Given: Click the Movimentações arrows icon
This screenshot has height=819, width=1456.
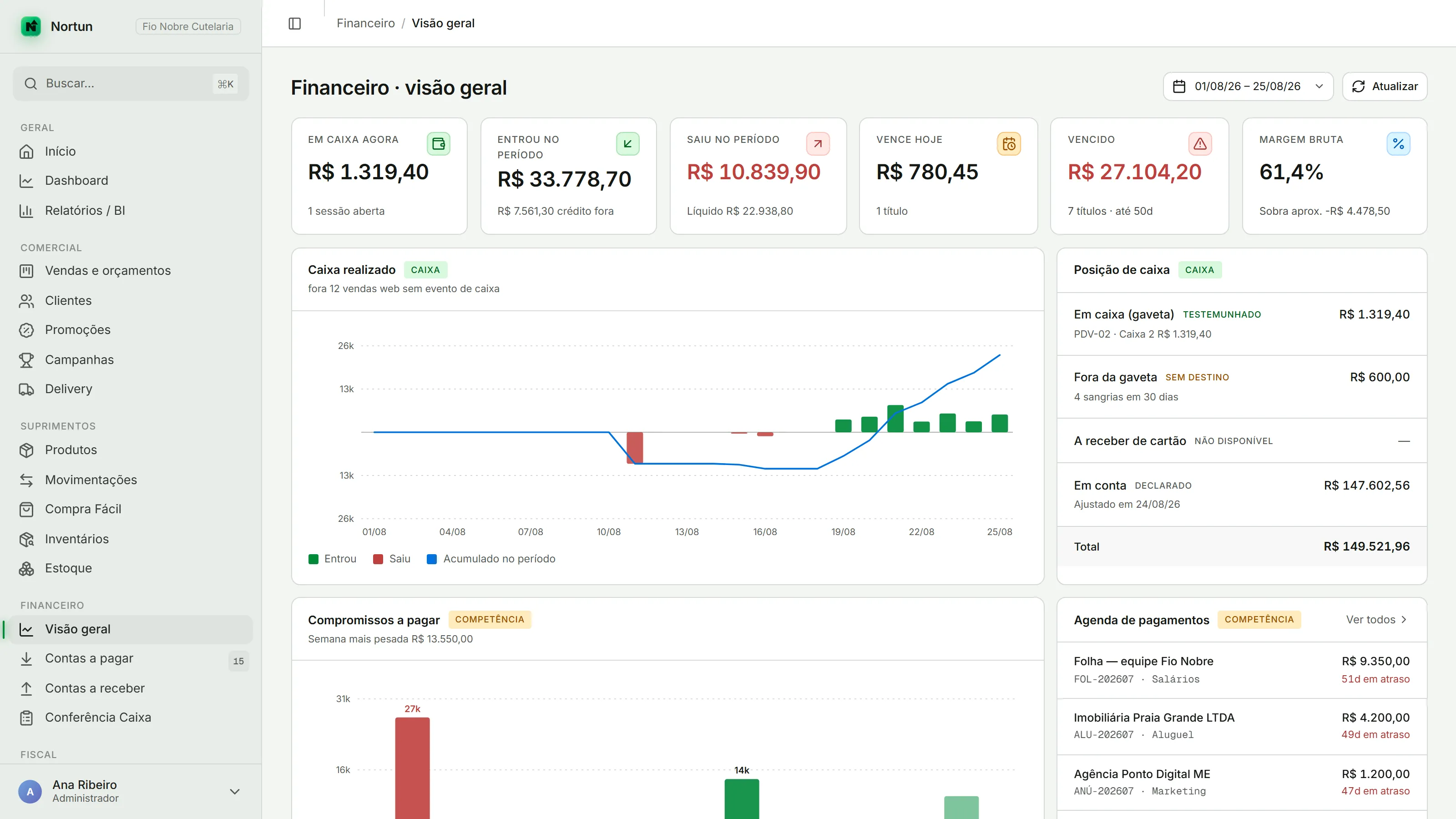Looking at the screenshot, I should [26, 480].
